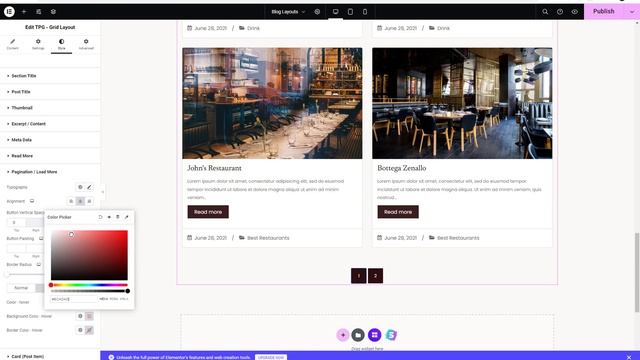Add new section with pink plus icon
The width and height of the screenshot is (640, 360).
(x=343, y=335)
